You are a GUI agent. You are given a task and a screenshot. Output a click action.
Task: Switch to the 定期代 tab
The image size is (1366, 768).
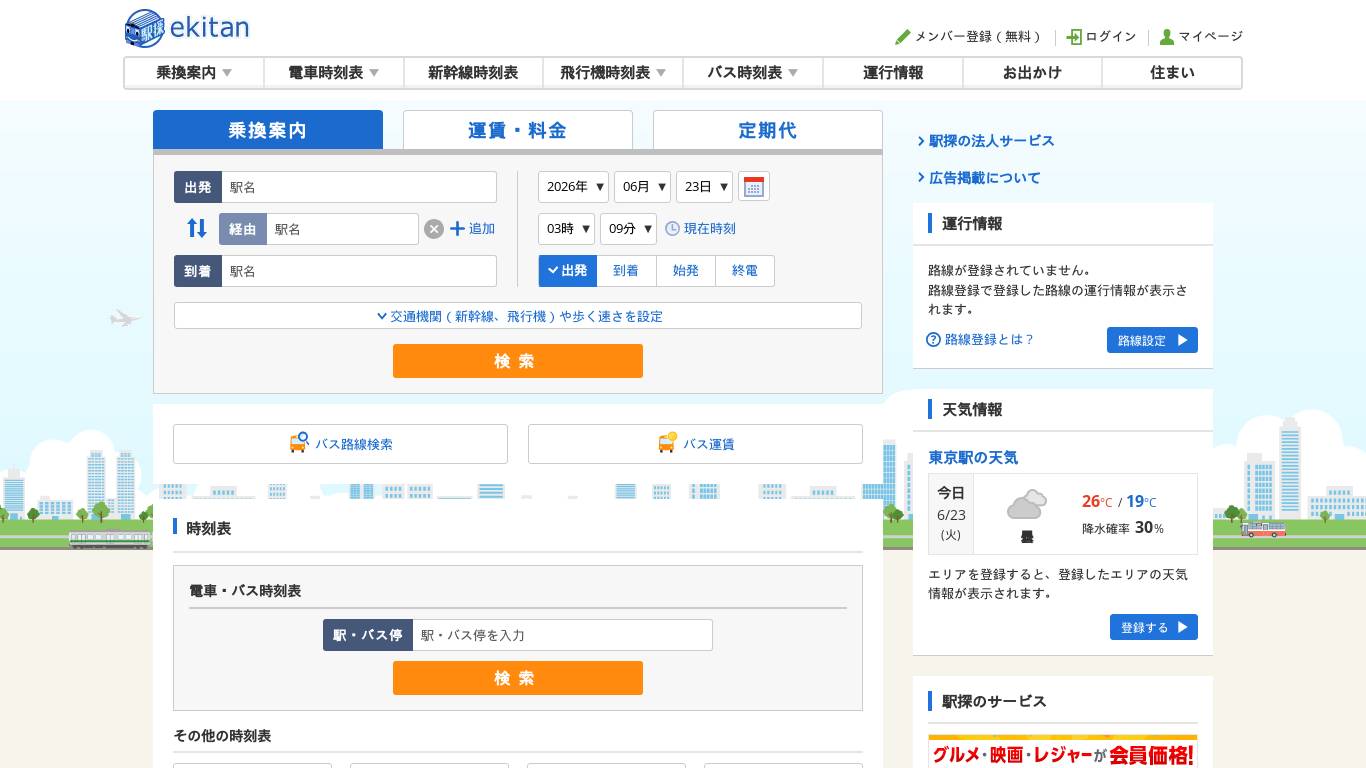coord(768,130)
